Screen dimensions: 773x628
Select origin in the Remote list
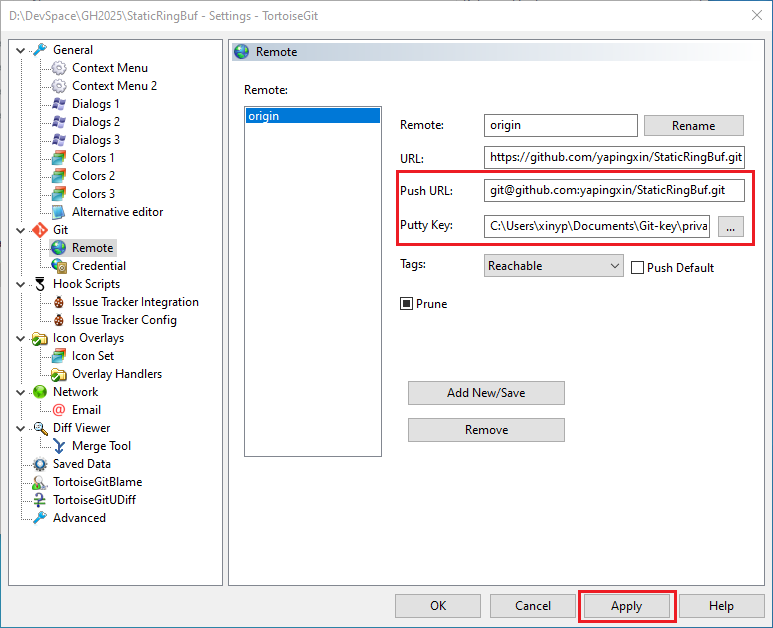(313, 116)
